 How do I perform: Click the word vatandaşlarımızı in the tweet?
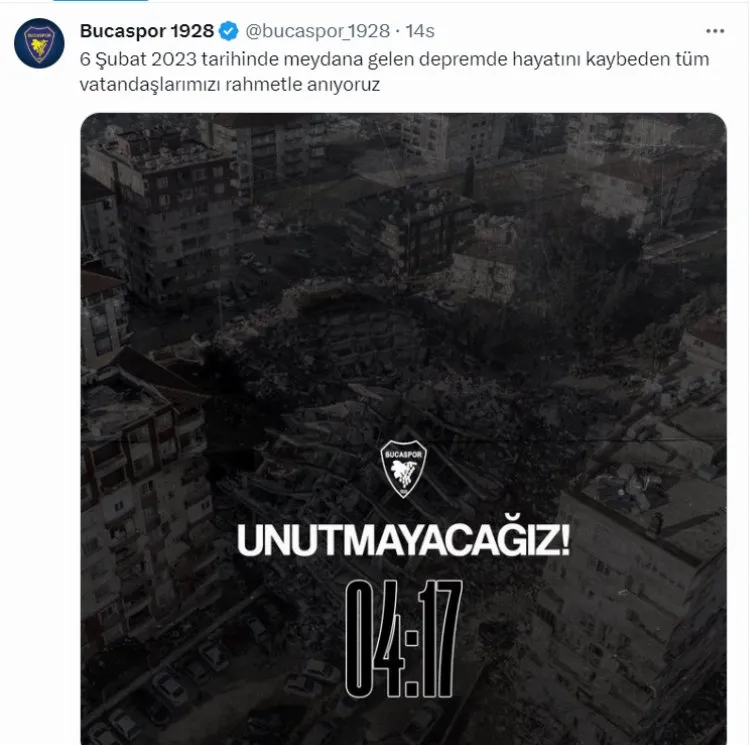coord(150,85)
